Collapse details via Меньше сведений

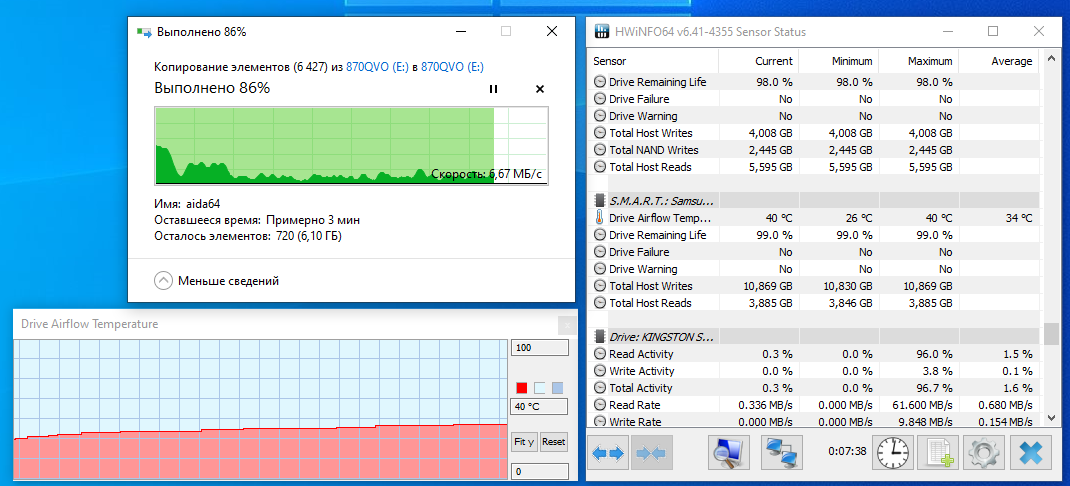(217, 281)
